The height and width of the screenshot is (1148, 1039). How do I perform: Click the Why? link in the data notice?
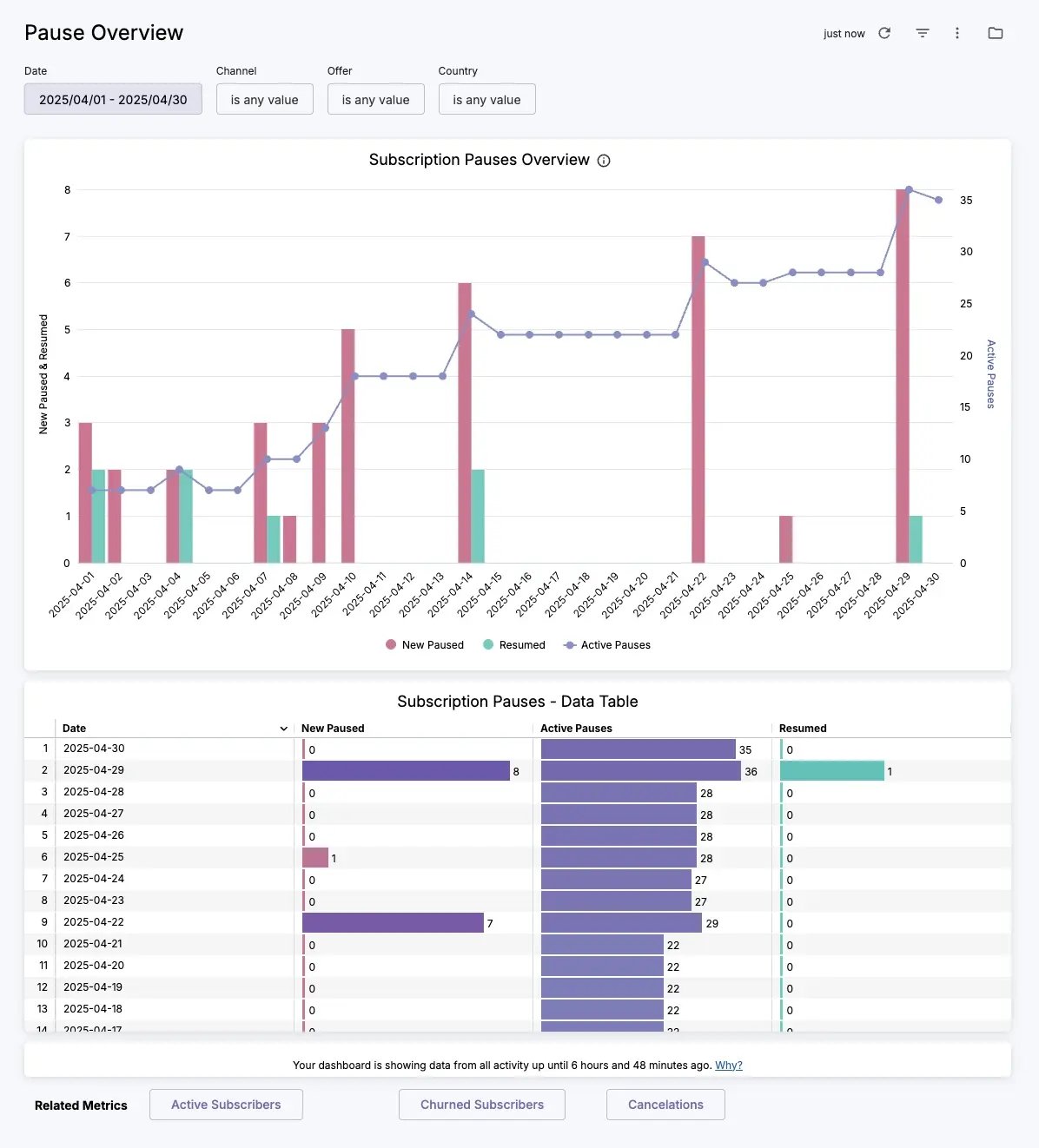point(728,1065)
